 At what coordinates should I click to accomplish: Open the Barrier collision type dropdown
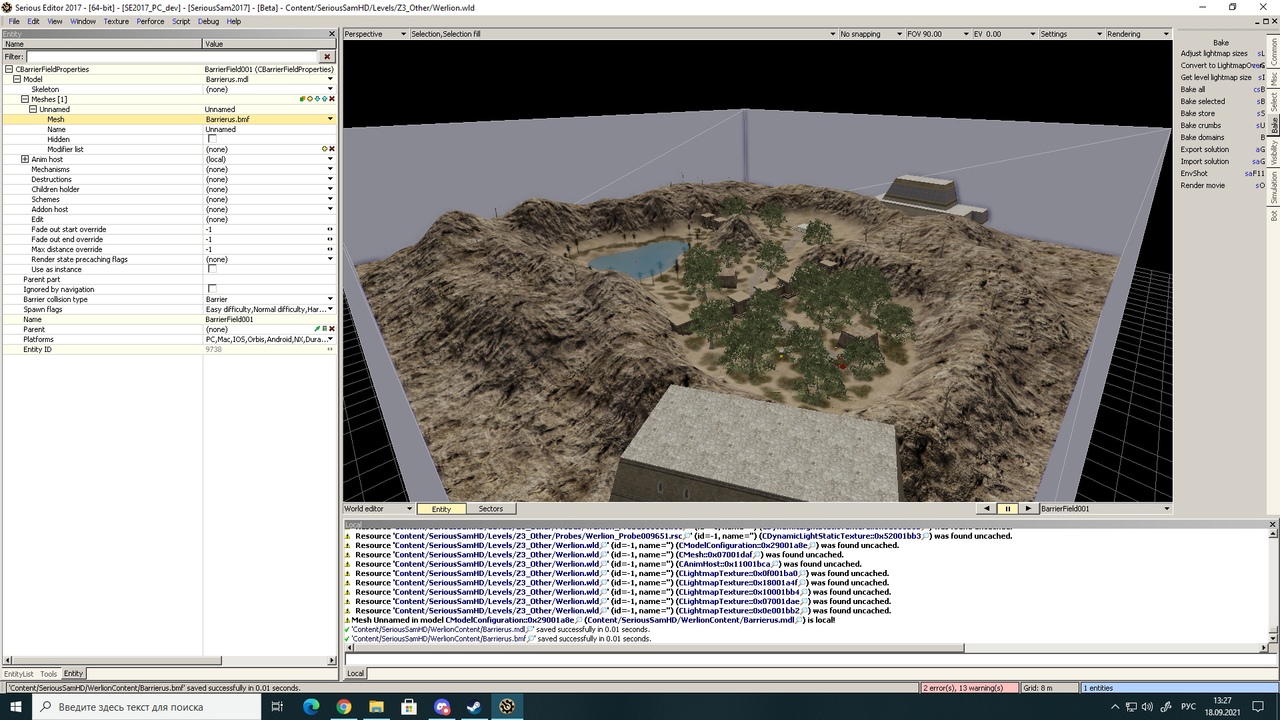point(330,299)
